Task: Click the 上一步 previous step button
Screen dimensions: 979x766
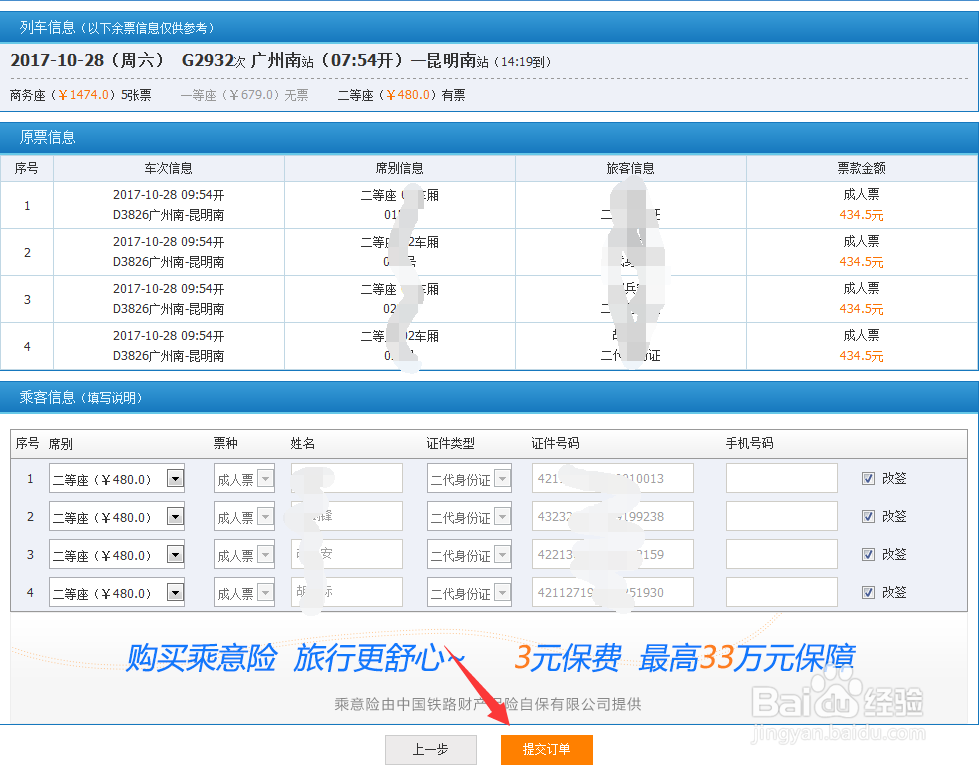Action: pyautogui.click(x=431, y=749)
